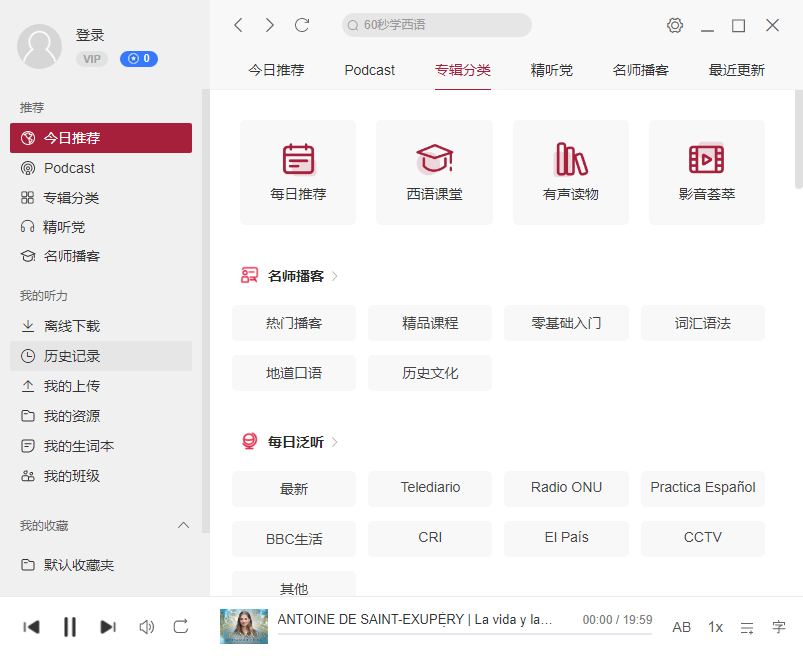Click the blue points badge showing 0
The height and width of the screenshot is (656, 803).
(x=139, y=59)
